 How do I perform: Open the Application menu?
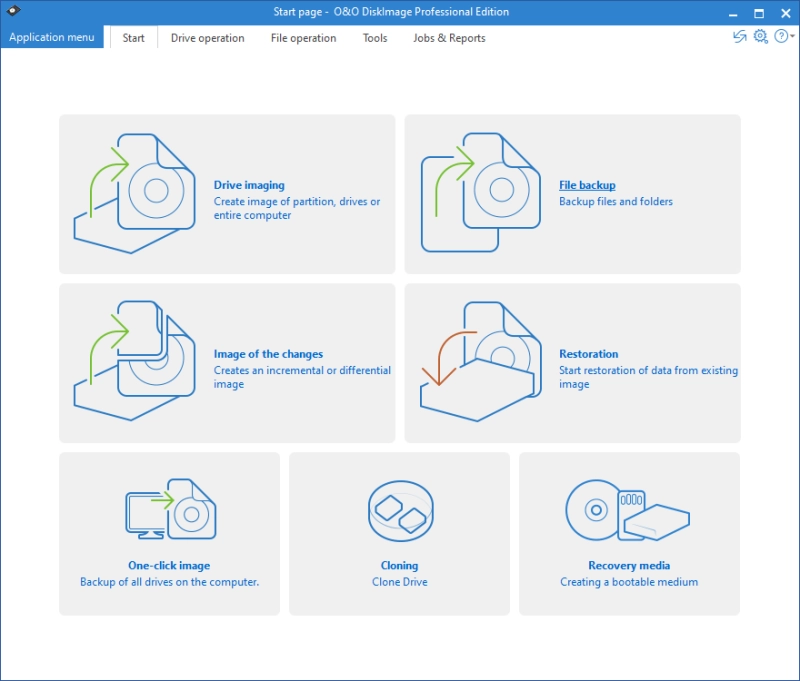tap(52, 37)
